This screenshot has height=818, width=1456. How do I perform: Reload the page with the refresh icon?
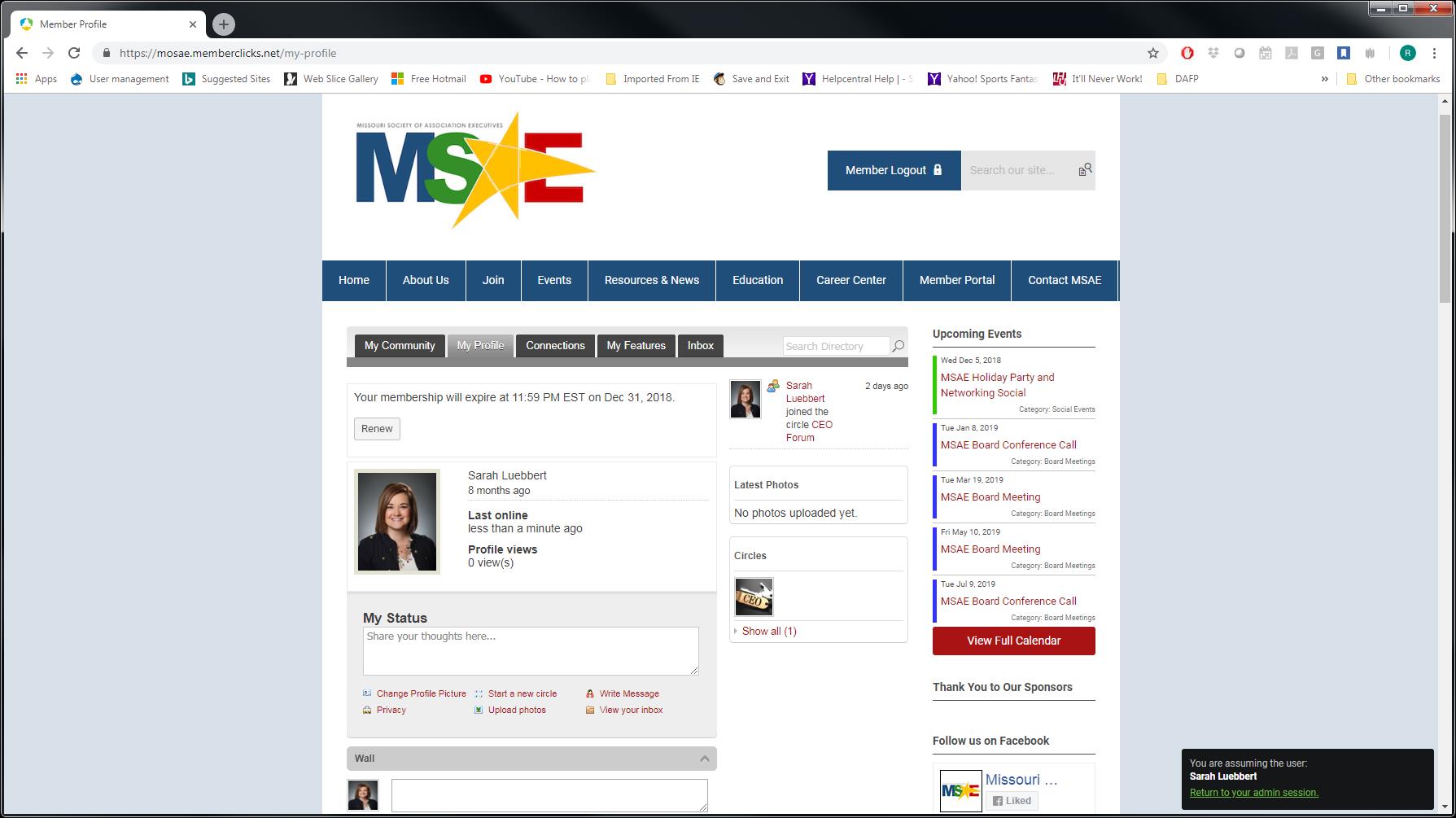tap(74, 53)
